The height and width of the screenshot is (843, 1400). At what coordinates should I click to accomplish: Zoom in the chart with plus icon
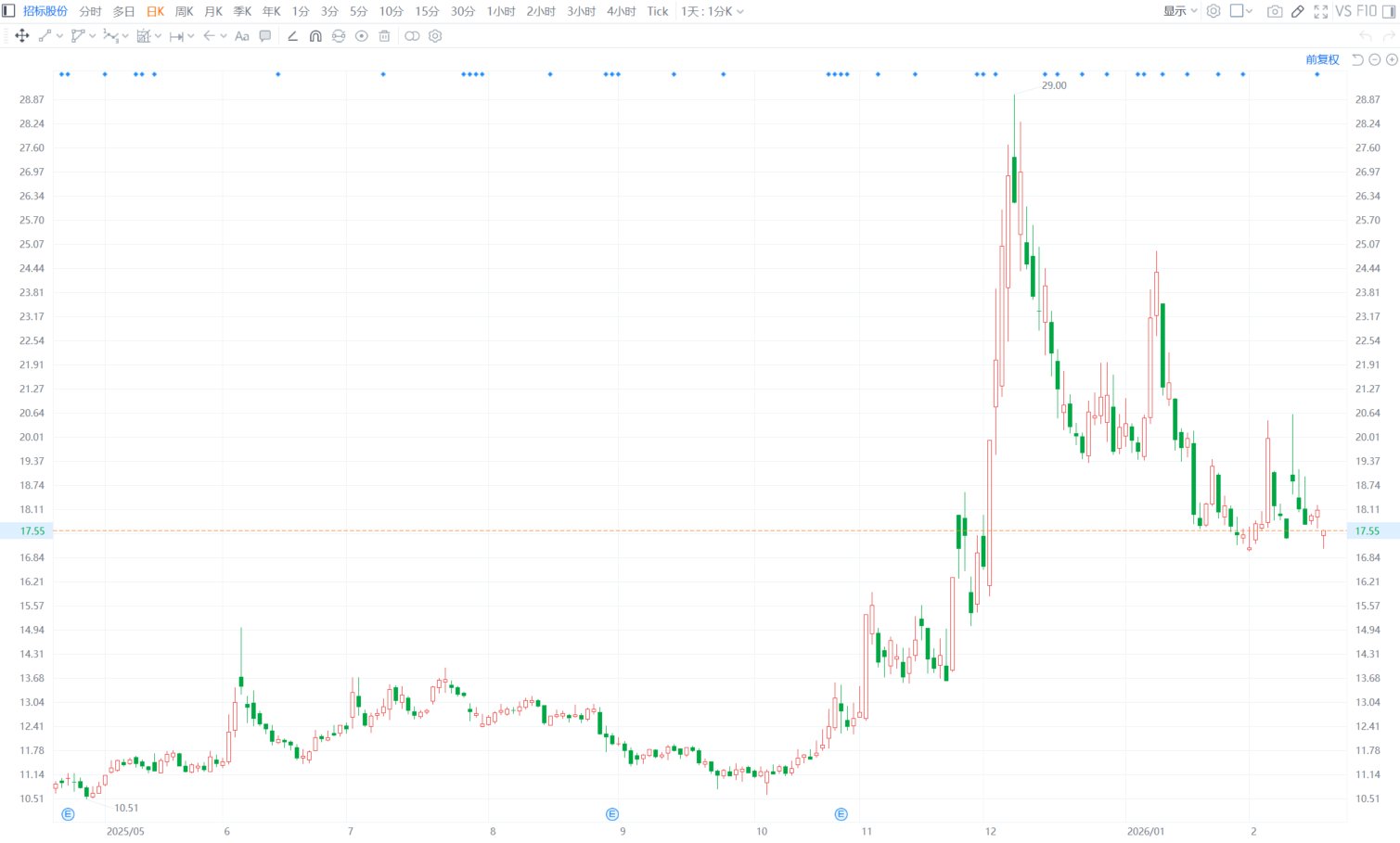click(1392, 59)
